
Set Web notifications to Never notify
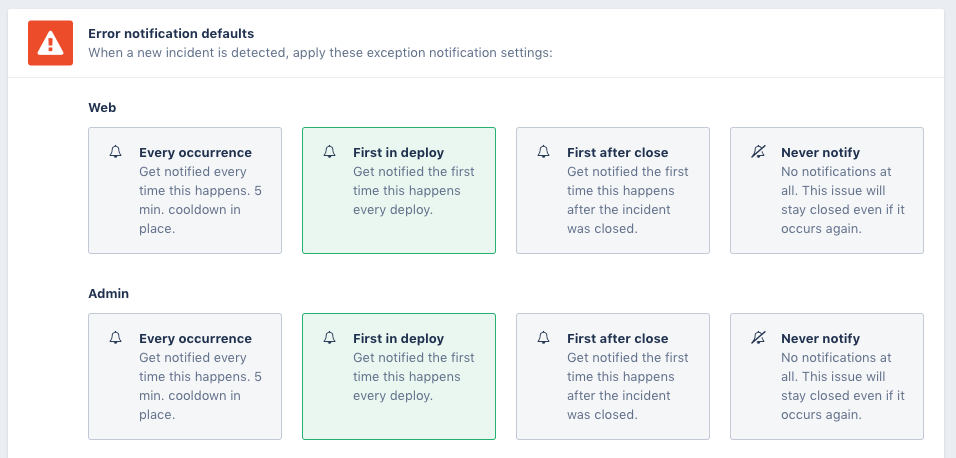827,191
